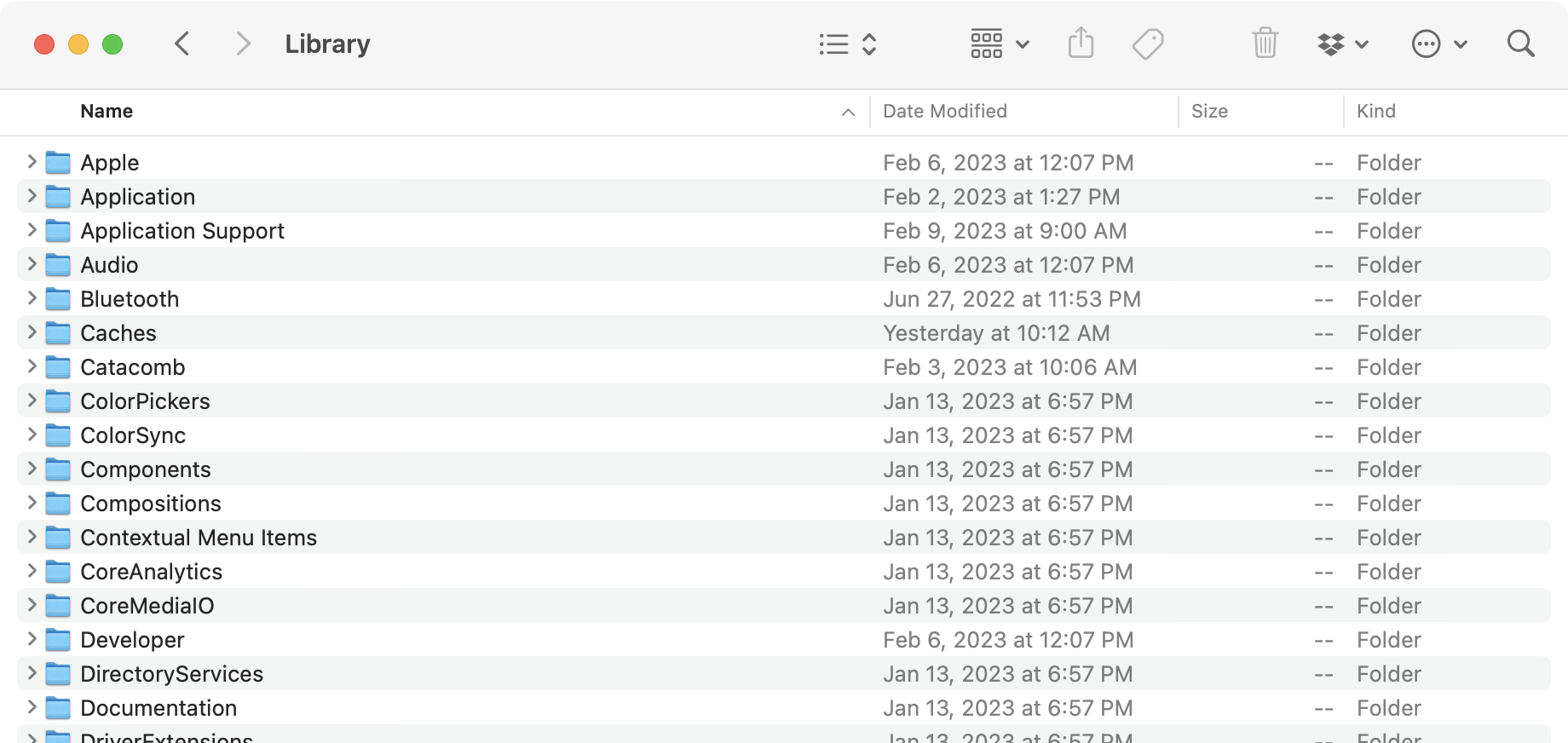Sort files by Date Modified
The height and width of the screenshot is (743, 1568).
pyautogui.click(x=944, y=112)
